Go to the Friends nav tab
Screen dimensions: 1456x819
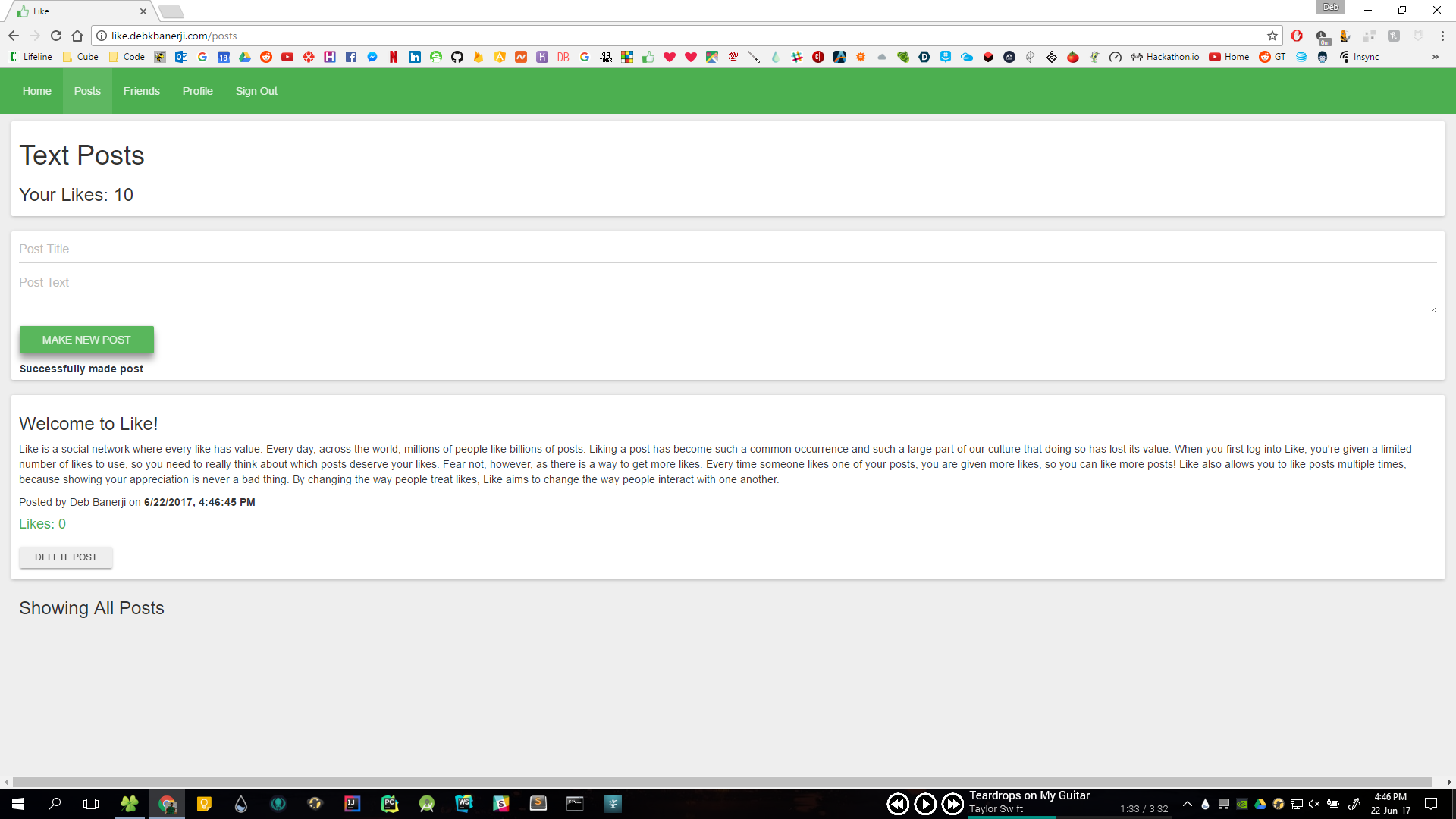click(x=142, y=91)
